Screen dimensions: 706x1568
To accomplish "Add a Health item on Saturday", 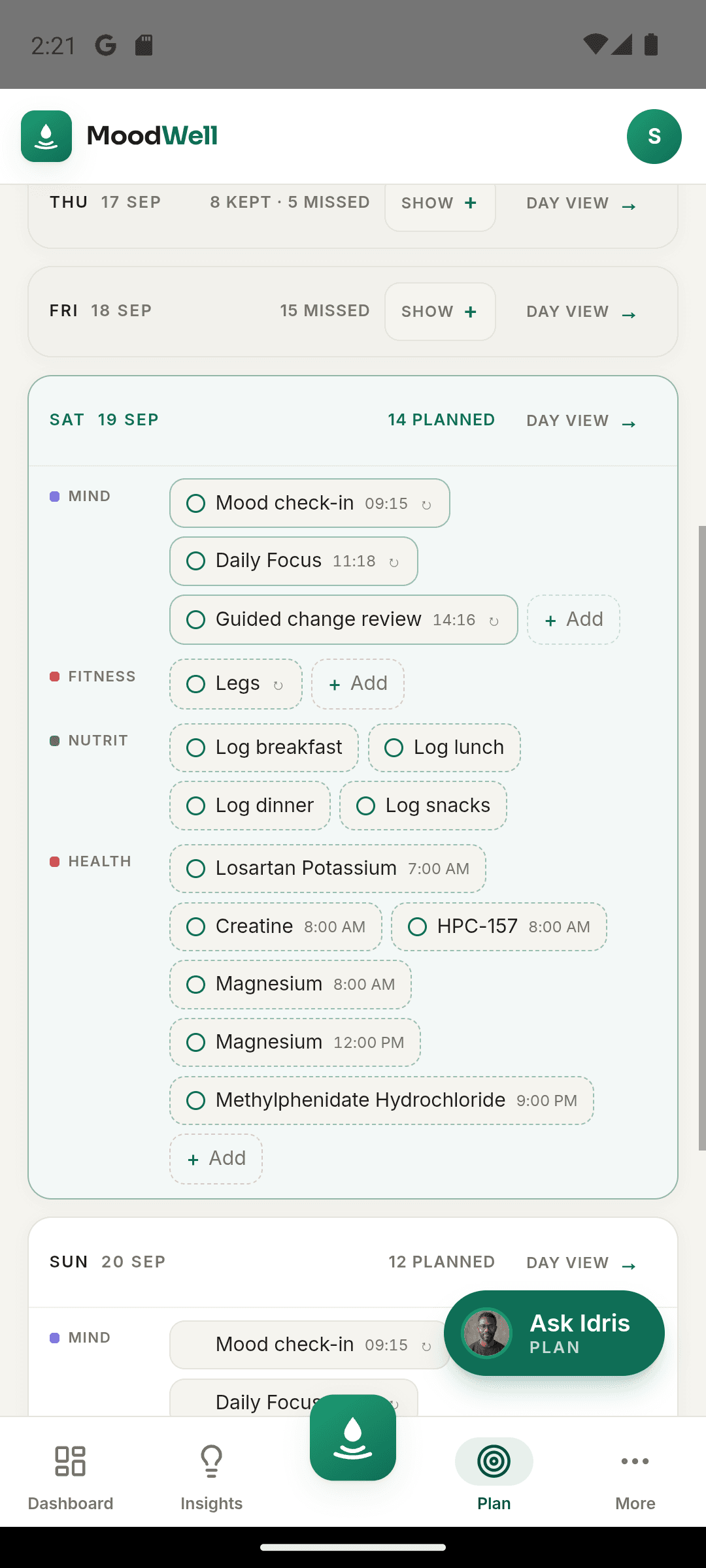I will point(216,1159).
